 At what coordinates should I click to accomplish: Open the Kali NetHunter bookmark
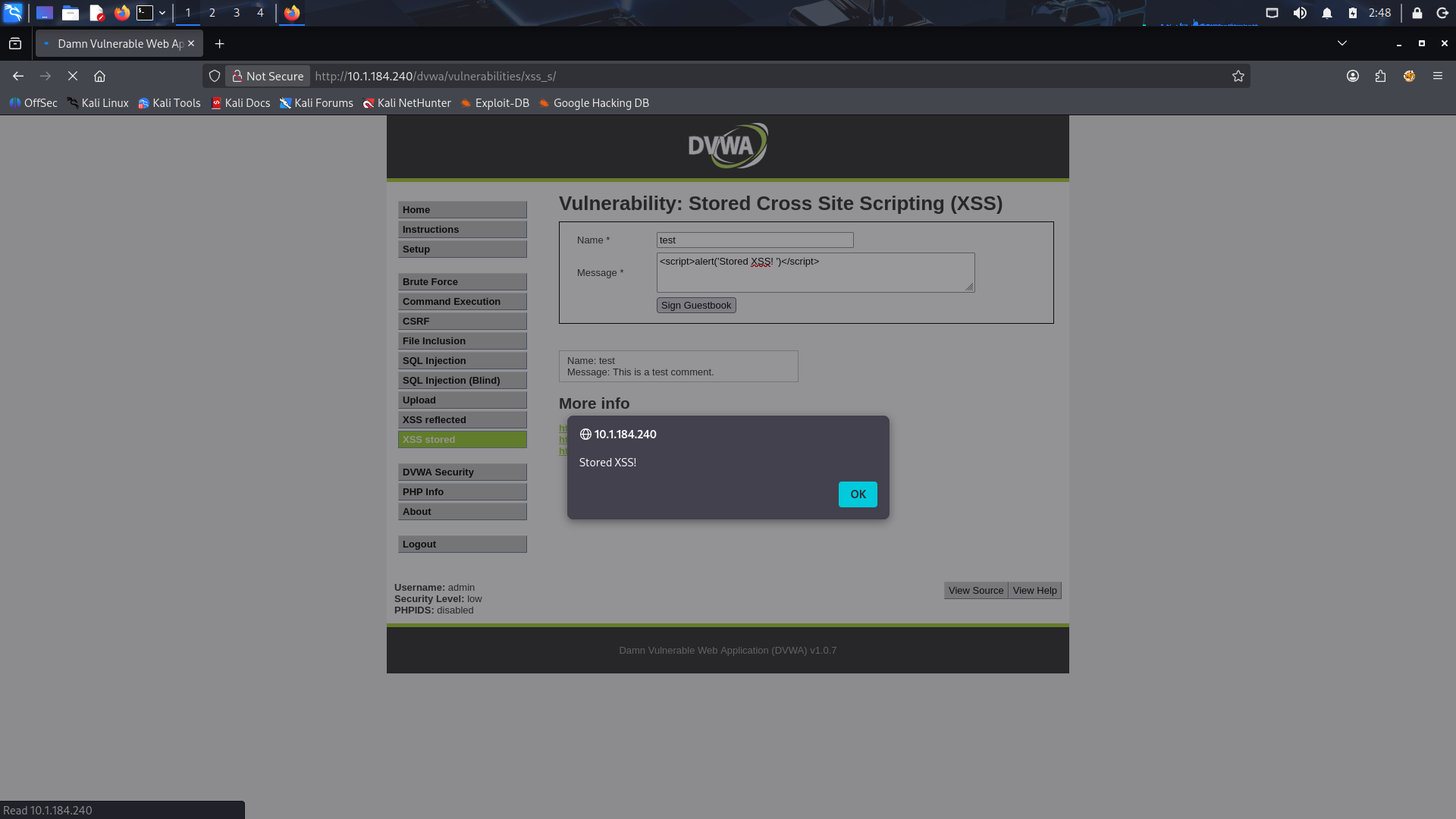coord(406,103)
